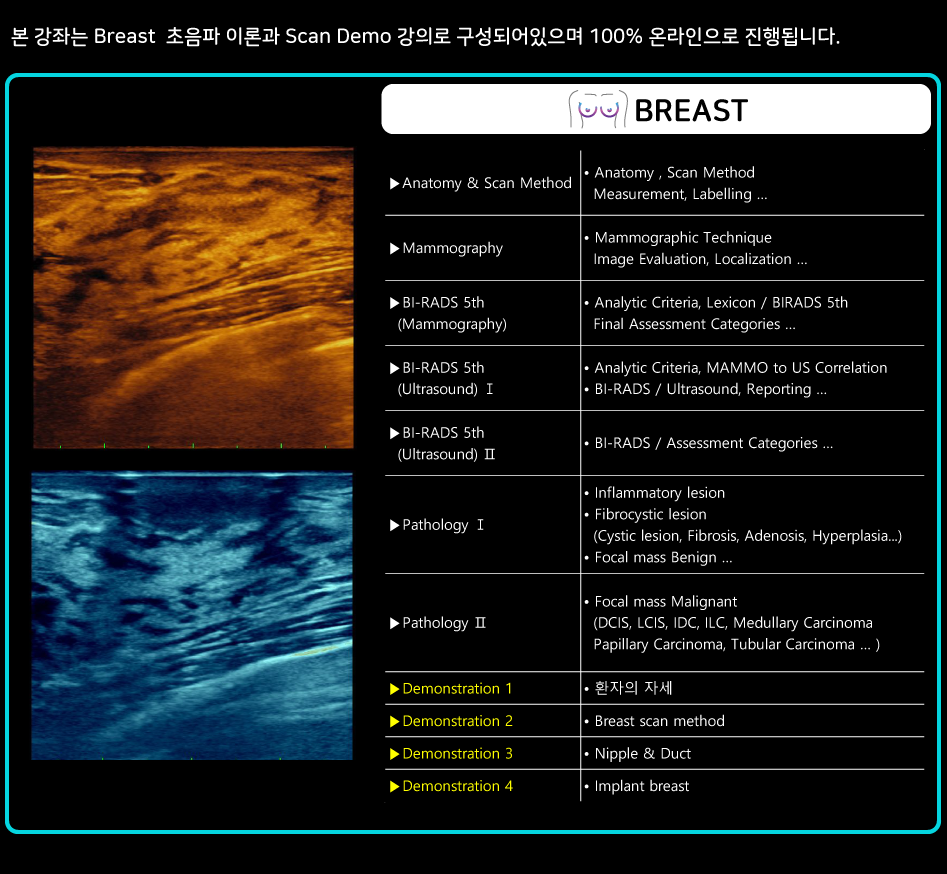Click 'BI-RADS / Assessment Categories ...' text
This screenshot has height=874, width=947.
(713, 444)
